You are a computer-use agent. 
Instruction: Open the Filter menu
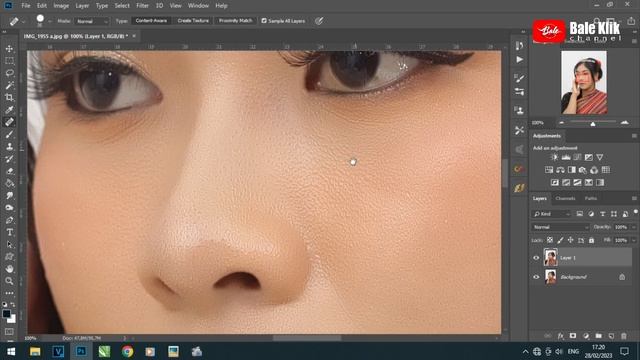[142, 6]
